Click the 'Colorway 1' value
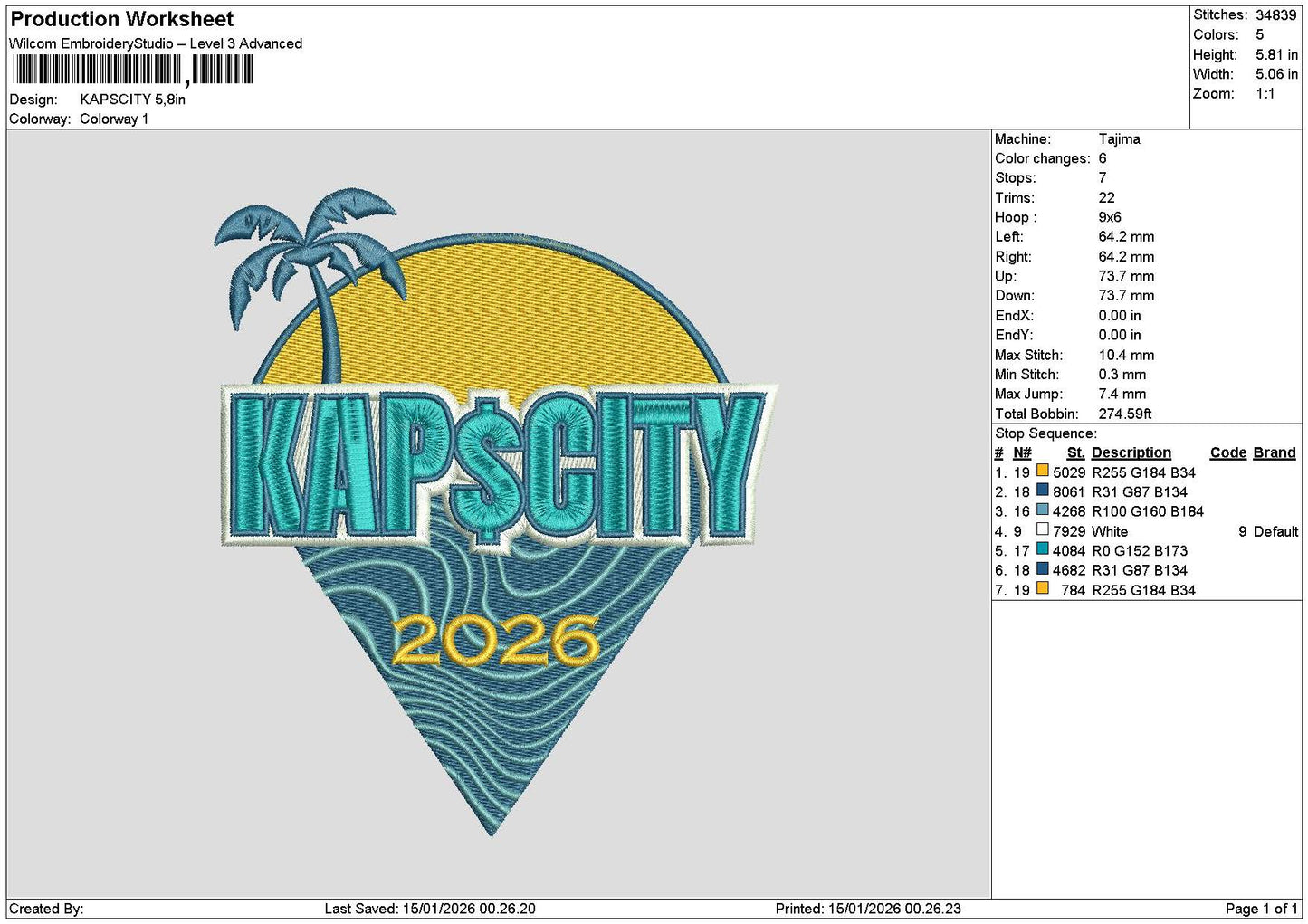Viewport: 1308px width, 924px height. coord(114,119)
